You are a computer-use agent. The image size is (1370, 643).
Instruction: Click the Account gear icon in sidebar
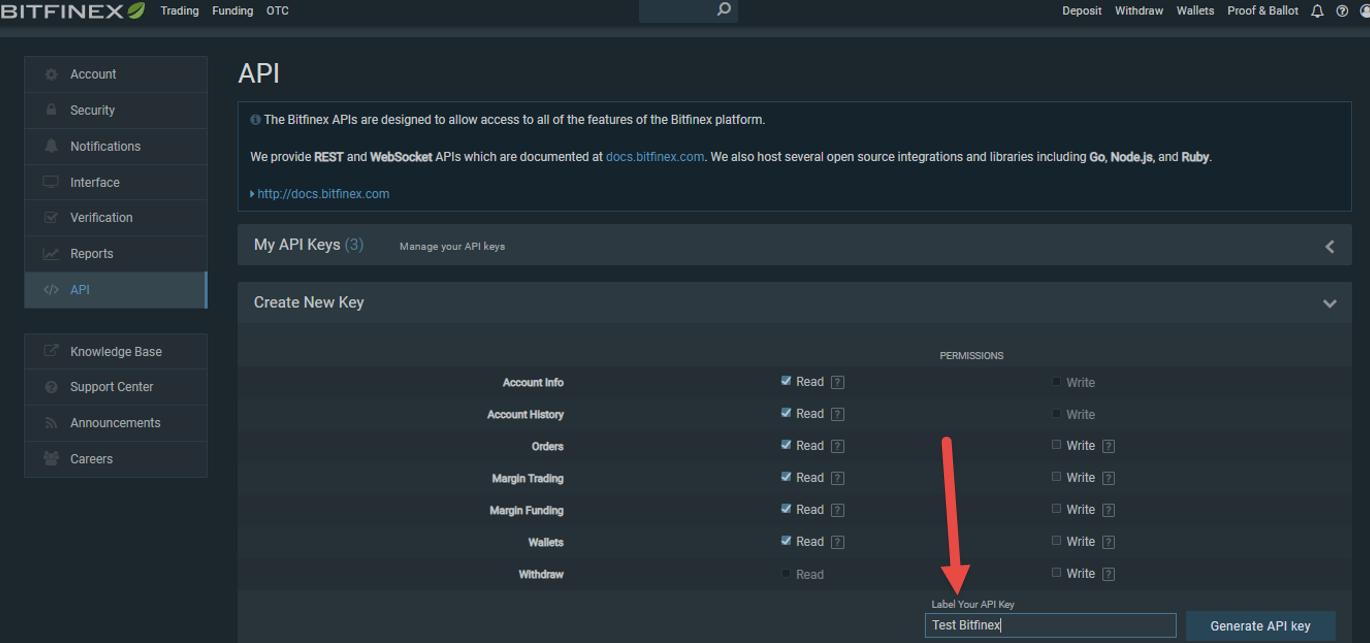[51, 75]
